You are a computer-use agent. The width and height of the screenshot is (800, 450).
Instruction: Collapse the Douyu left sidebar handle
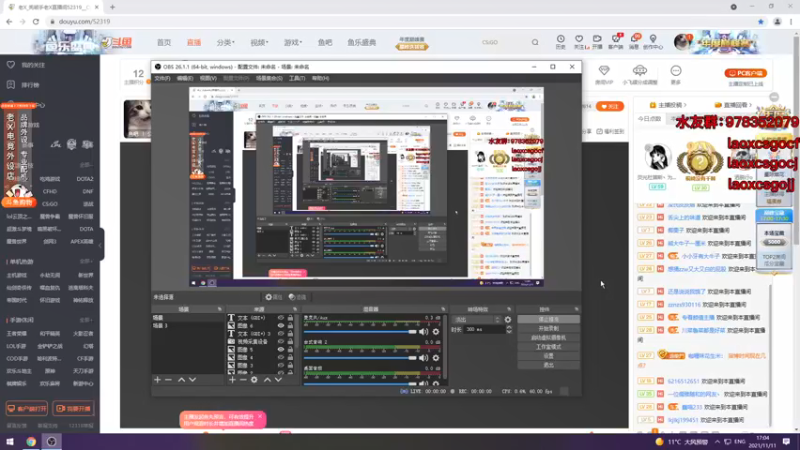[x=101, y=245]
